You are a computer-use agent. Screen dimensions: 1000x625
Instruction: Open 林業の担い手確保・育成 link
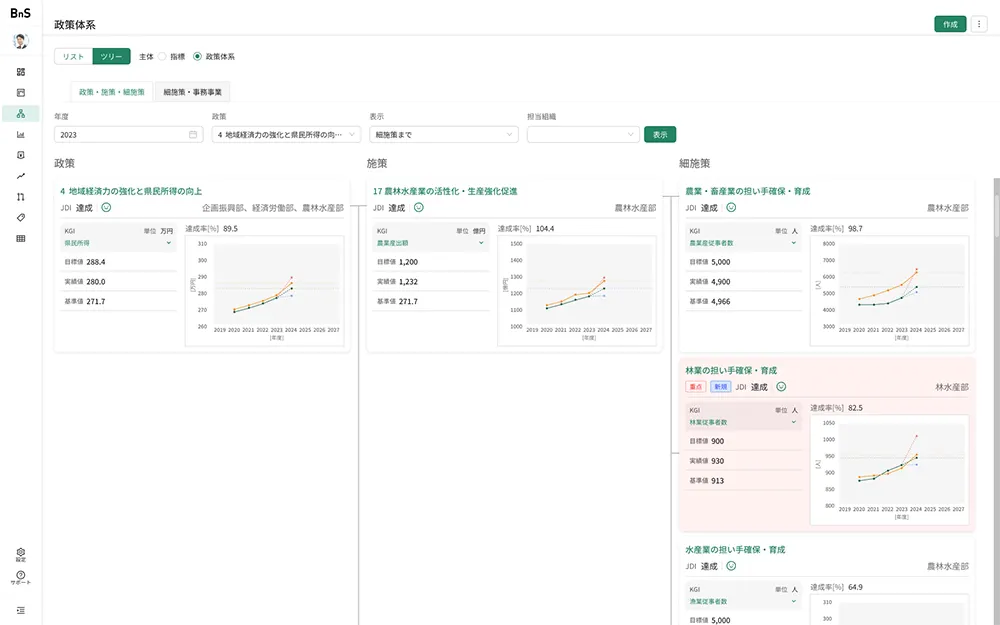(731, 371)
